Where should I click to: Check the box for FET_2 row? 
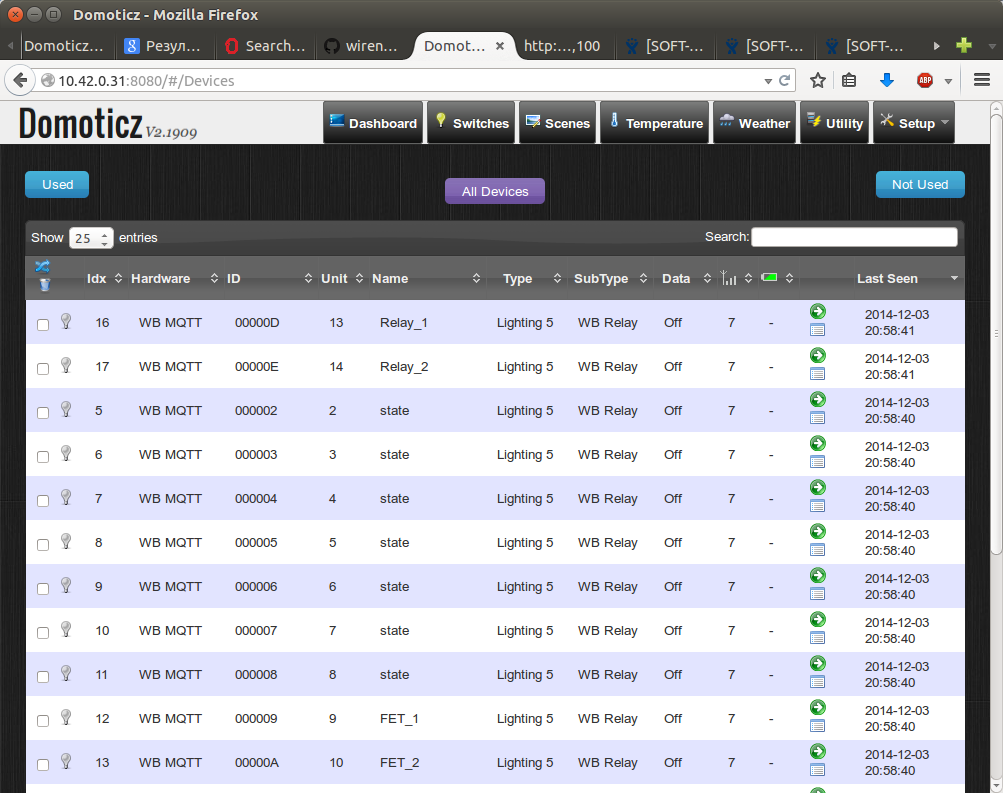point(43,765)
